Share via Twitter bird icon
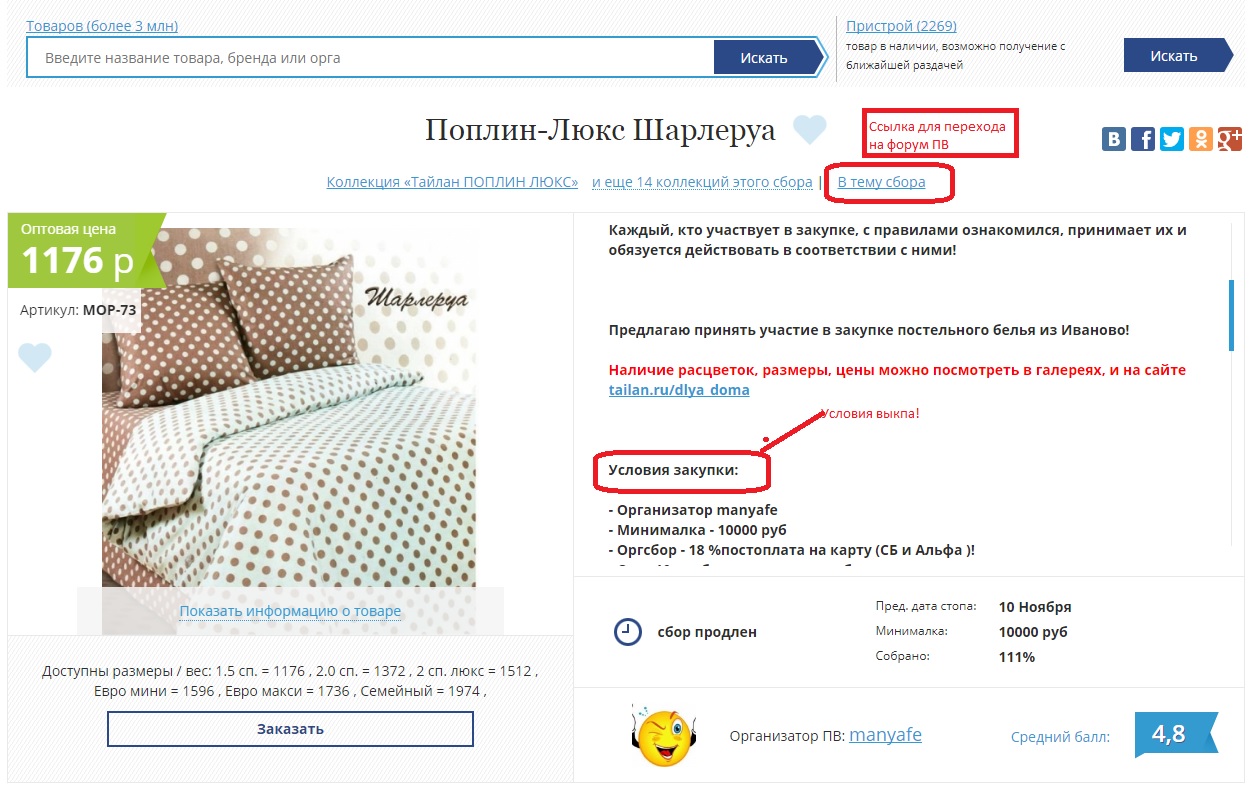This screenshot has width=1249, height=787. click(x=1172, y=139)
